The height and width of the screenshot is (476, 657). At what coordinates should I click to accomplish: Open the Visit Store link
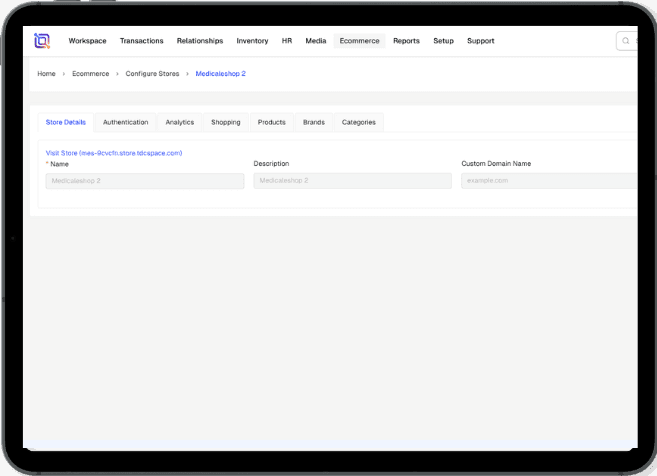[114, 153]
